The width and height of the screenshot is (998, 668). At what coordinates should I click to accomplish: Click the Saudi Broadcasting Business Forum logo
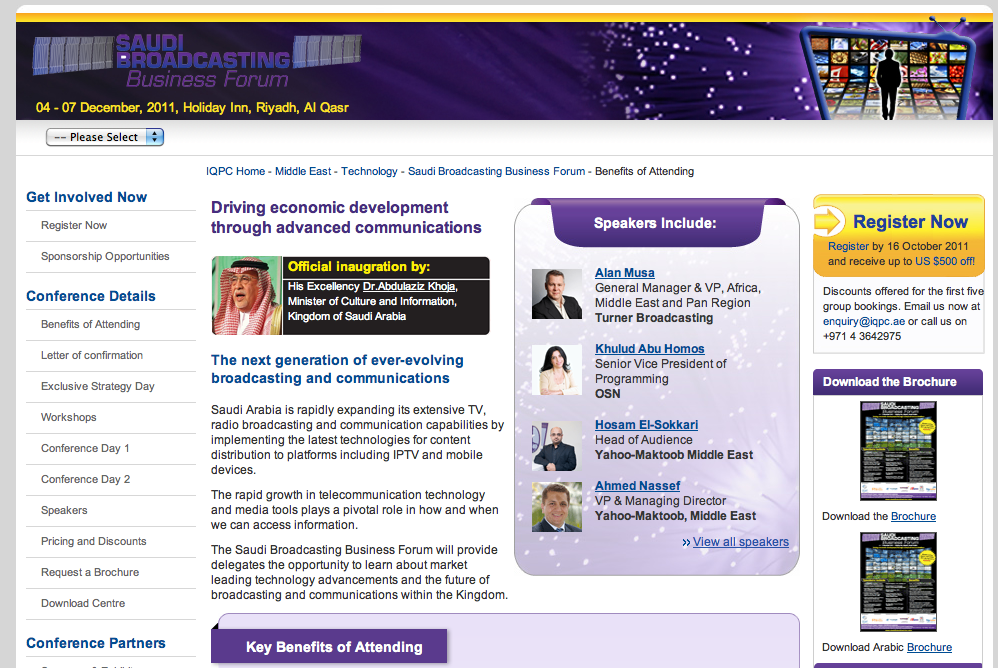[197, 61]
